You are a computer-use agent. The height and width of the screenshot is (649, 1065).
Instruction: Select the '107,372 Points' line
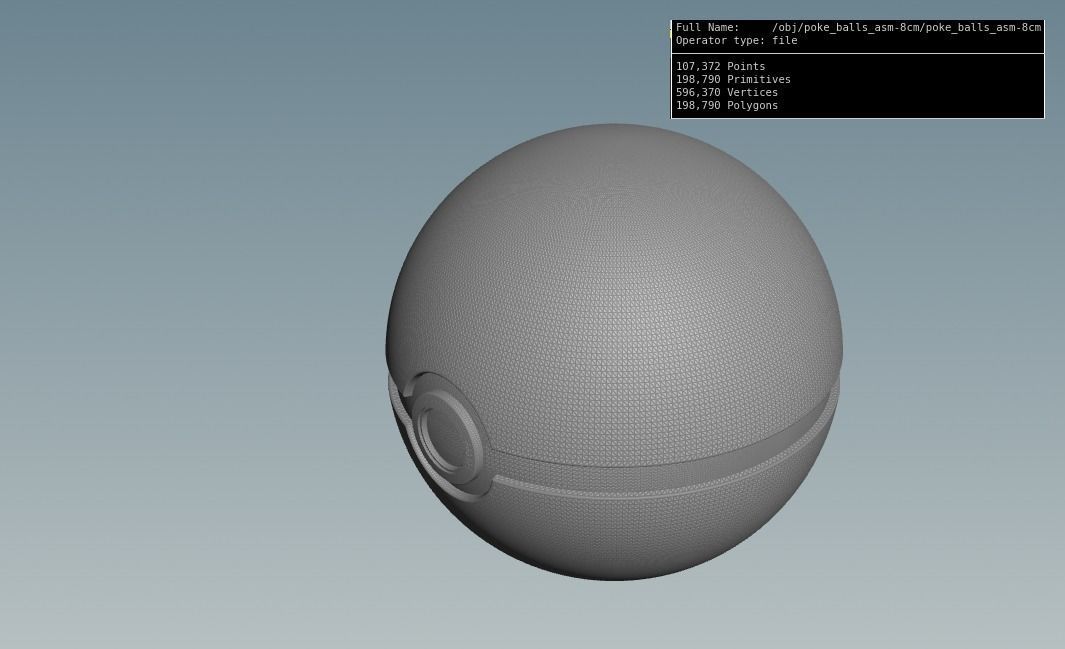720,67
